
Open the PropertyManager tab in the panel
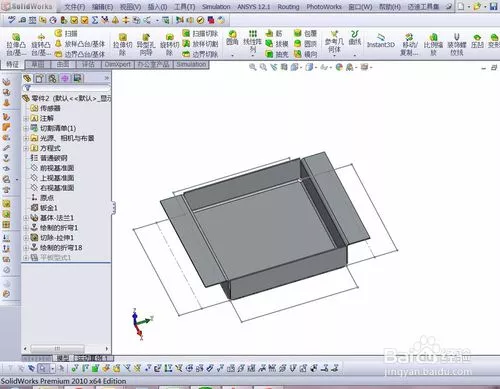[40, 79]
